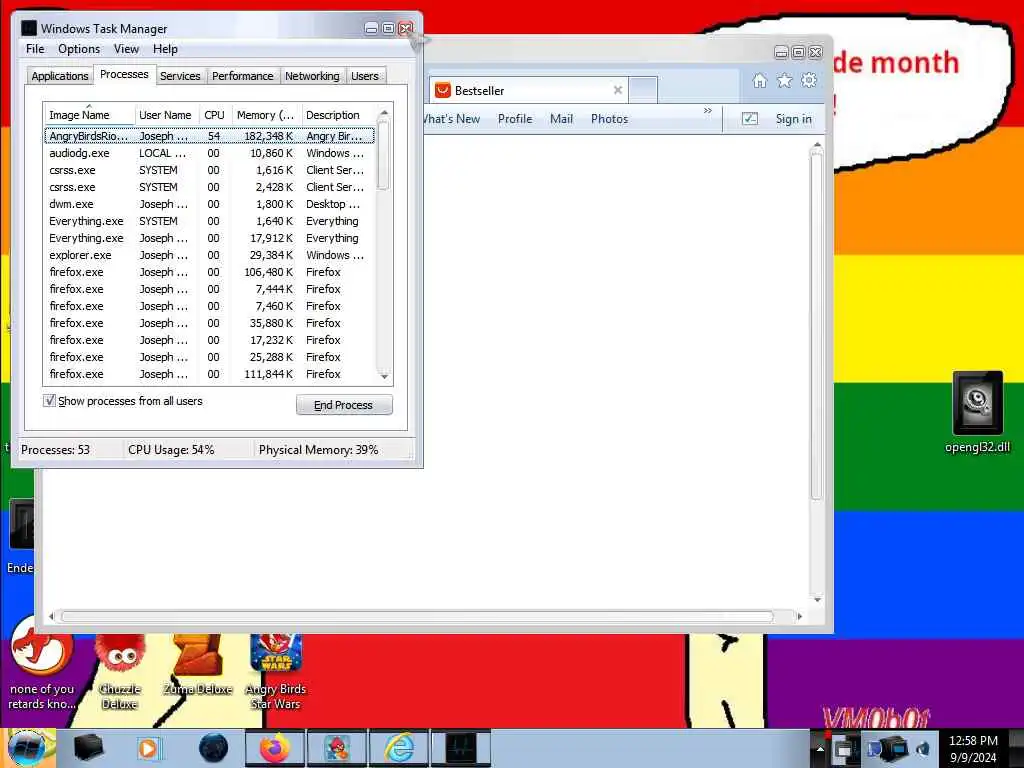1024x768 pixels.
Task: Launch Windows Media Player from the taskbar
Action: pos(149,748)
